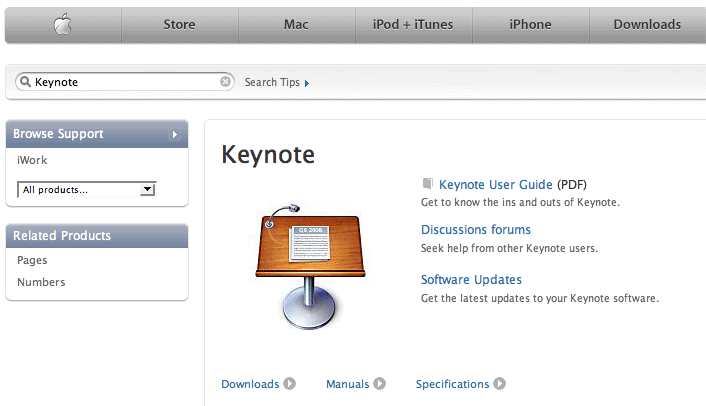Click the Browse Support header
The image size is (706, 406).
97,134
